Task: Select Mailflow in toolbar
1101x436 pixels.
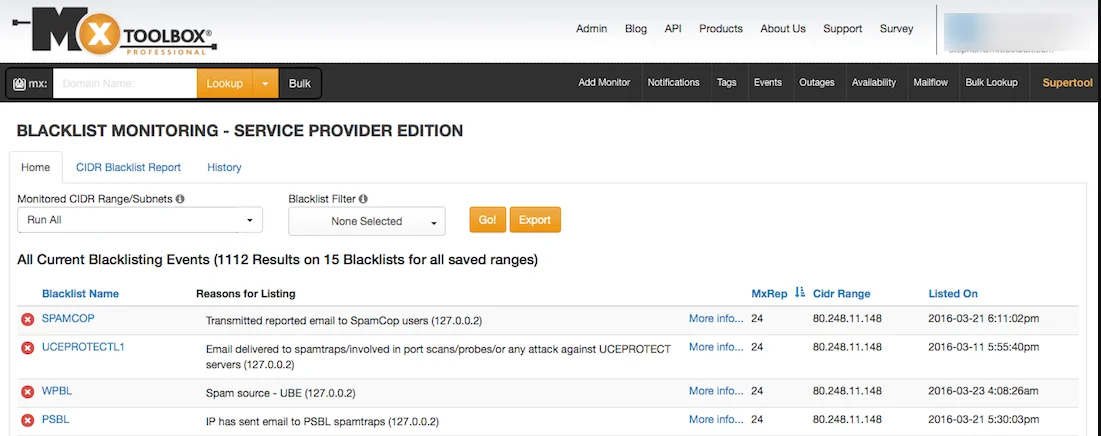Action: [x=930, y=82]
